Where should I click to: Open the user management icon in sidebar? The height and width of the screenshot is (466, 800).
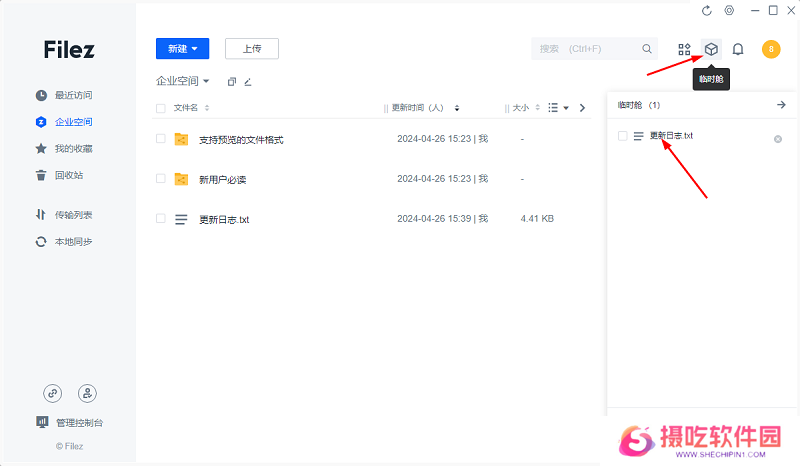click(x=87, y=393)
